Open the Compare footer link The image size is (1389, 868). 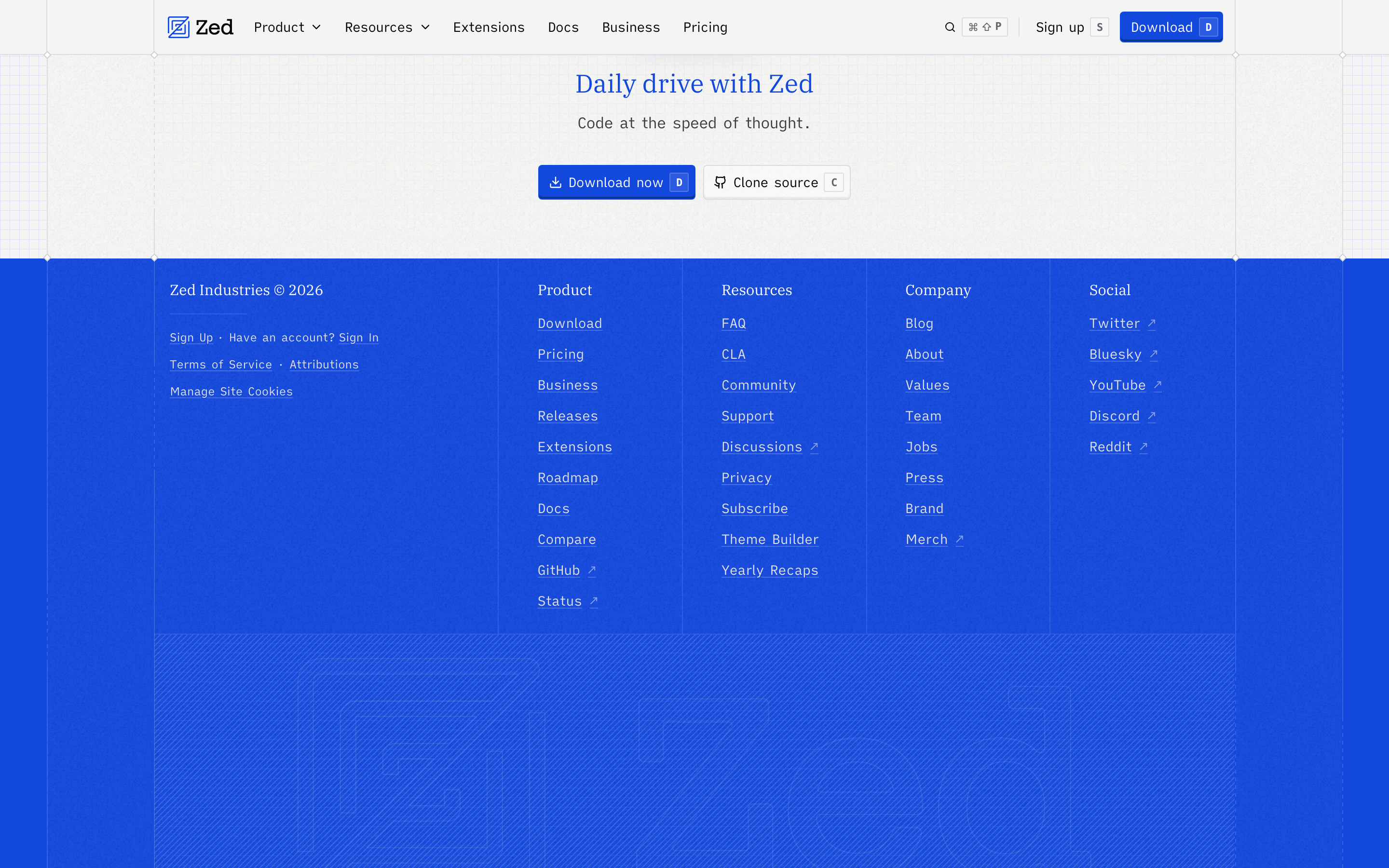coord(567,540)
